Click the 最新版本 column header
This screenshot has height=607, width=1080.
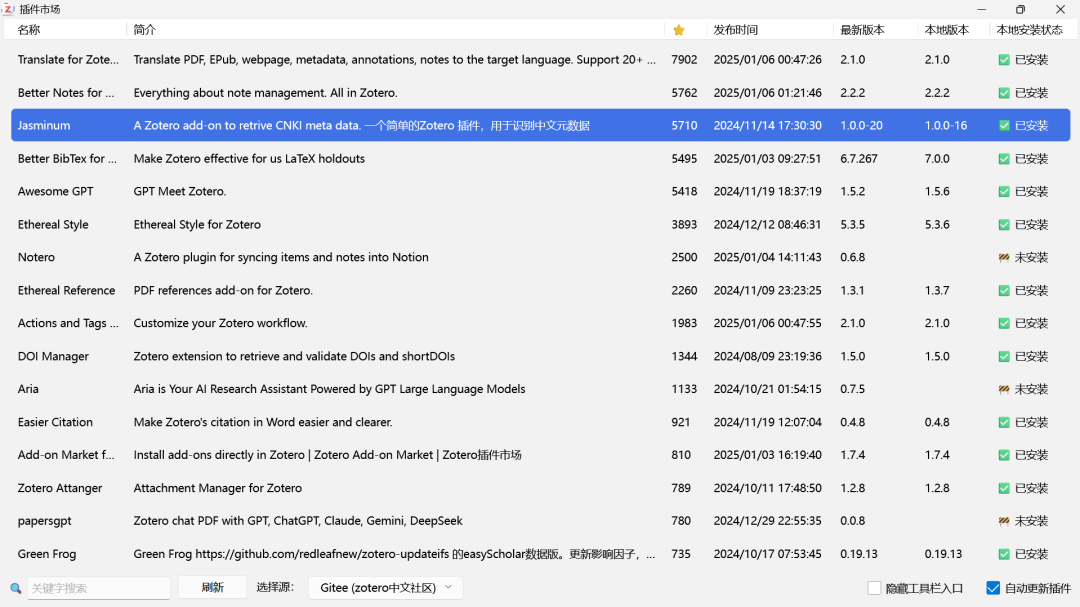[862, 30]
